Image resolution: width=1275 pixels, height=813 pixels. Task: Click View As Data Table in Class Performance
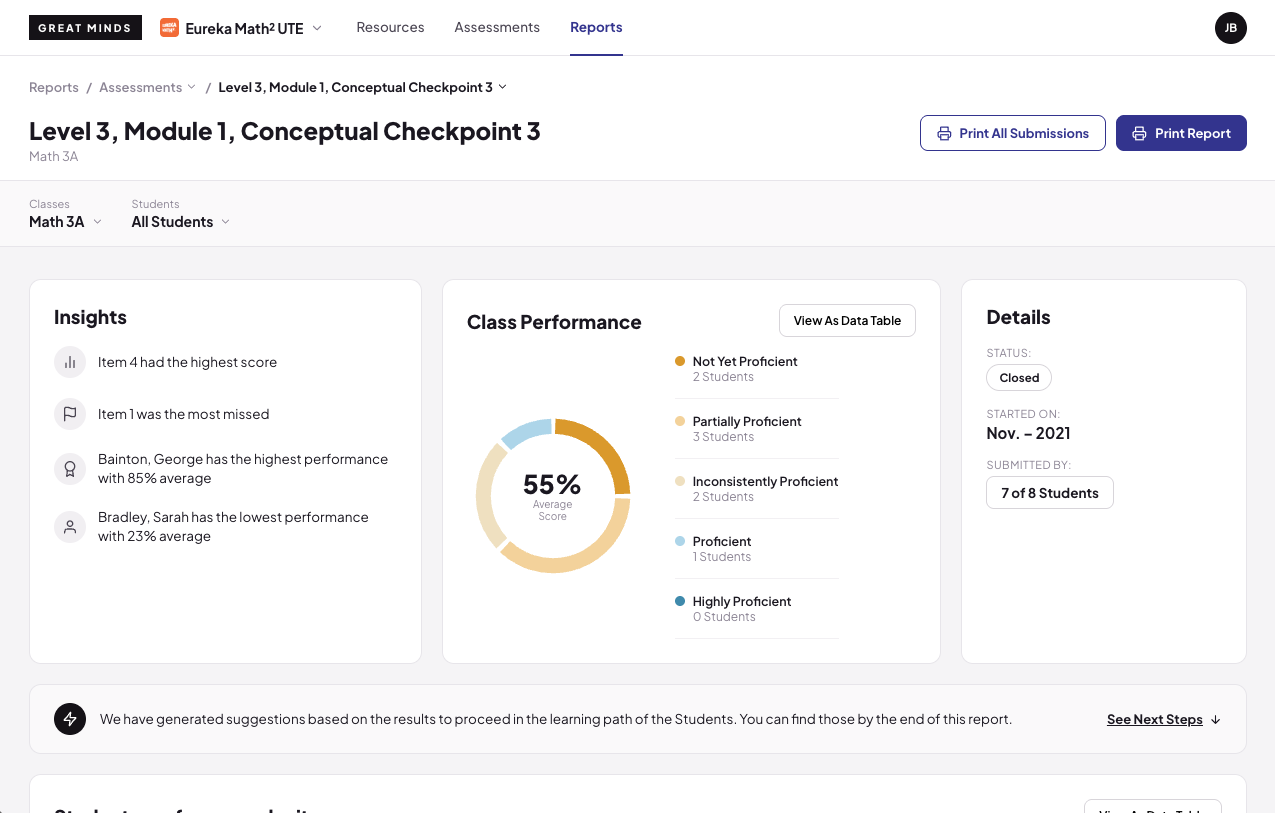(x=847, y=321)
